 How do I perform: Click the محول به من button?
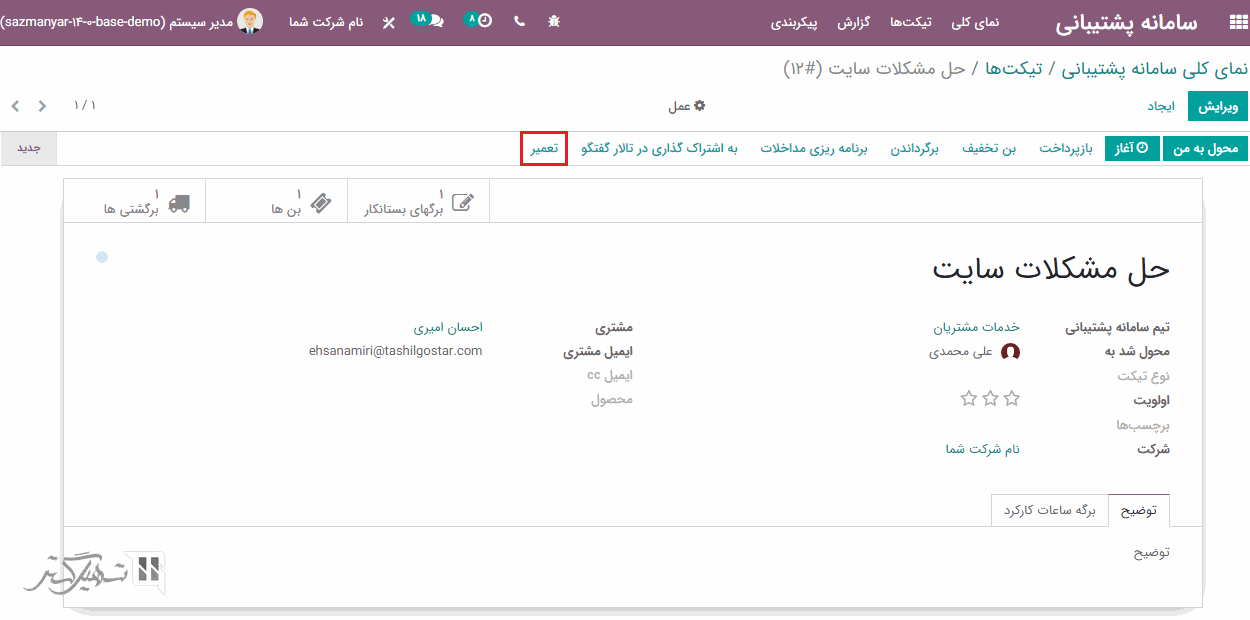[1207, 149]
